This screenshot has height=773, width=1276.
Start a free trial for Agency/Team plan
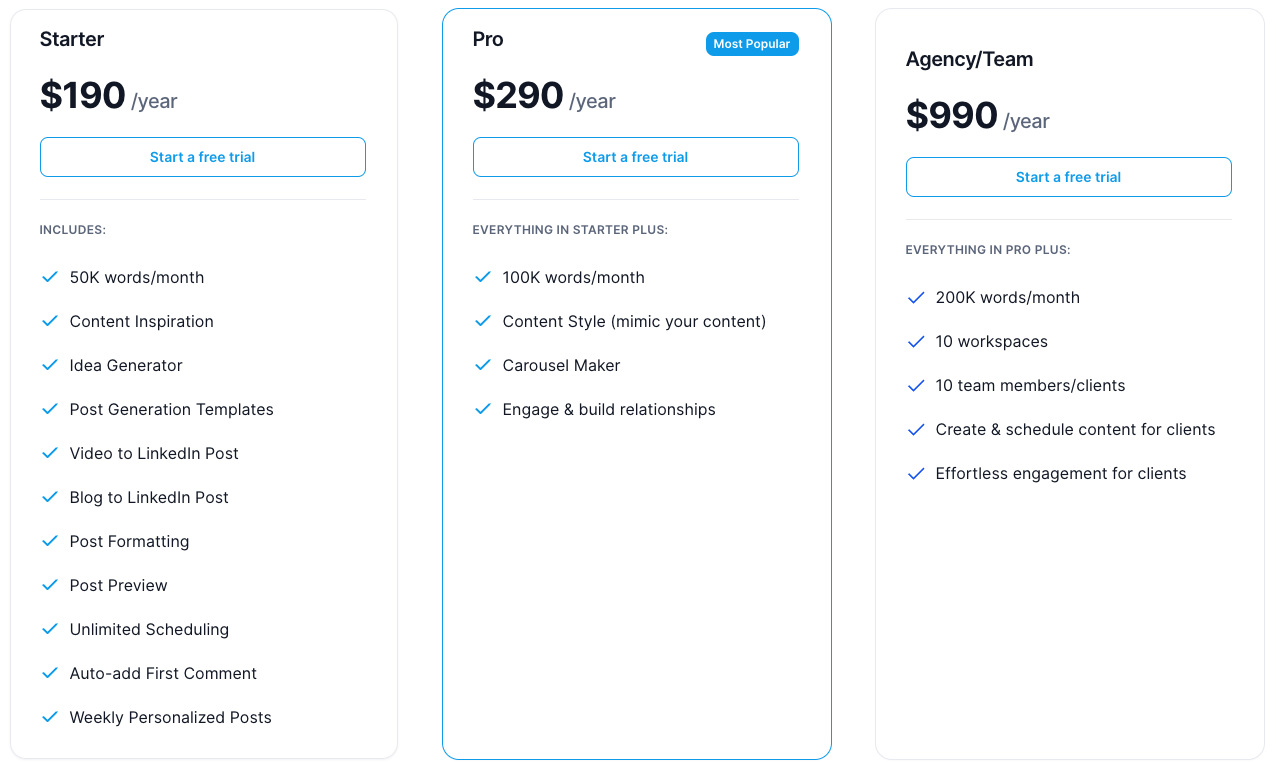coord(1068,177)
